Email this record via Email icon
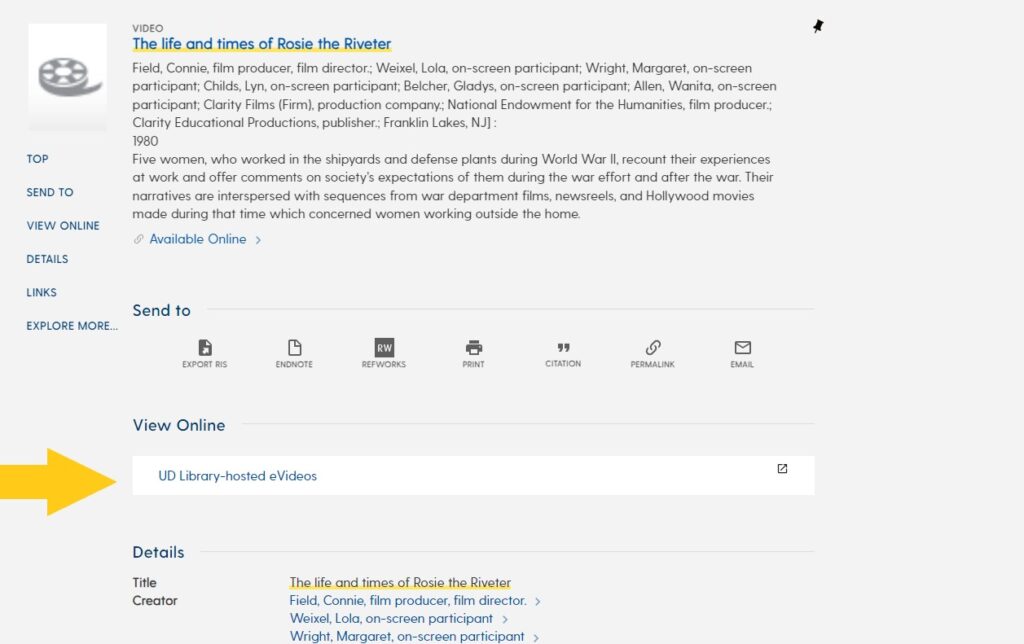Screen dimensions: 1024x644 click(743, 347)
